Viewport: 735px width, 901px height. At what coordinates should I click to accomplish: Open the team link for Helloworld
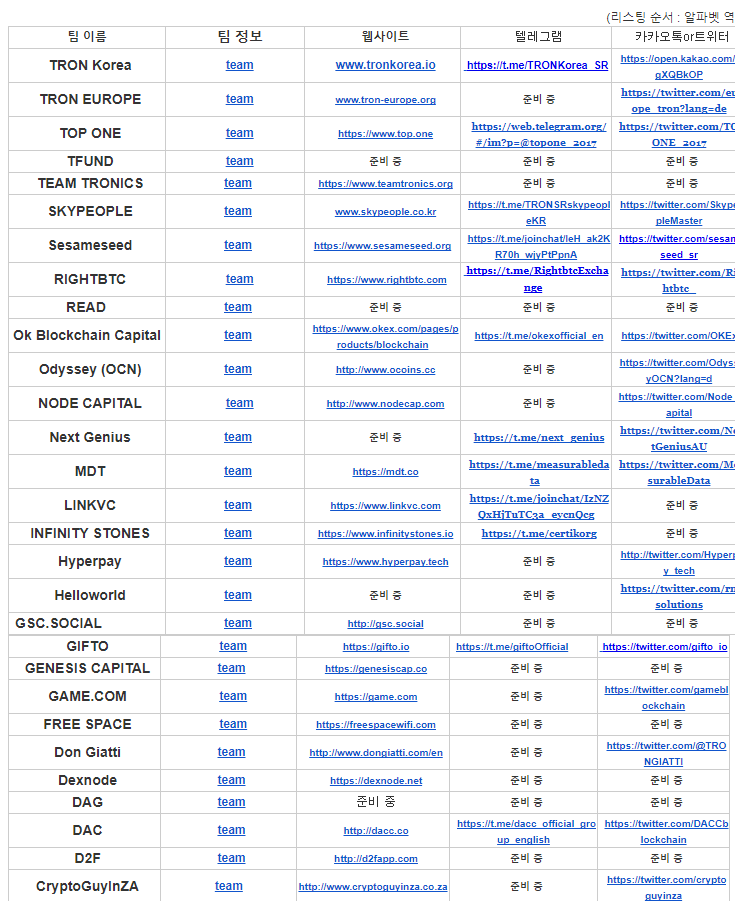pyautogui.click(x=238, y=595)
